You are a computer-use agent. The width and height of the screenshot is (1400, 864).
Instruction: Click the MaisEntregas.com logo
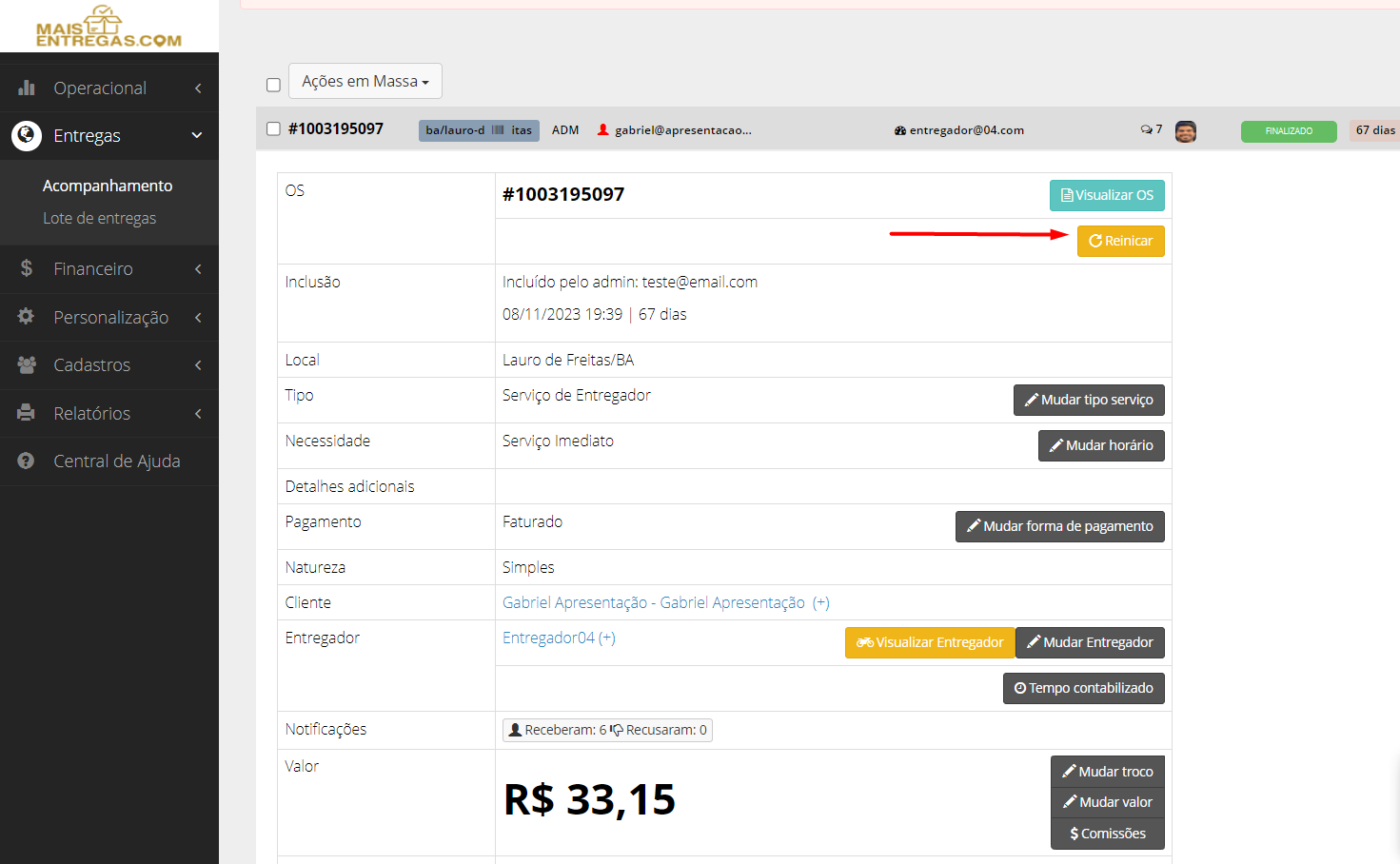[x=108, y=27]
